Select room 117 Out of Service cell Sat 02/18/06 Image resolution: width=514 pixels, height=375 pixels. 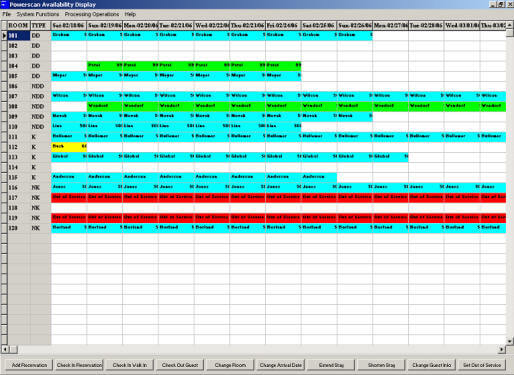click(x=69, y=198)
